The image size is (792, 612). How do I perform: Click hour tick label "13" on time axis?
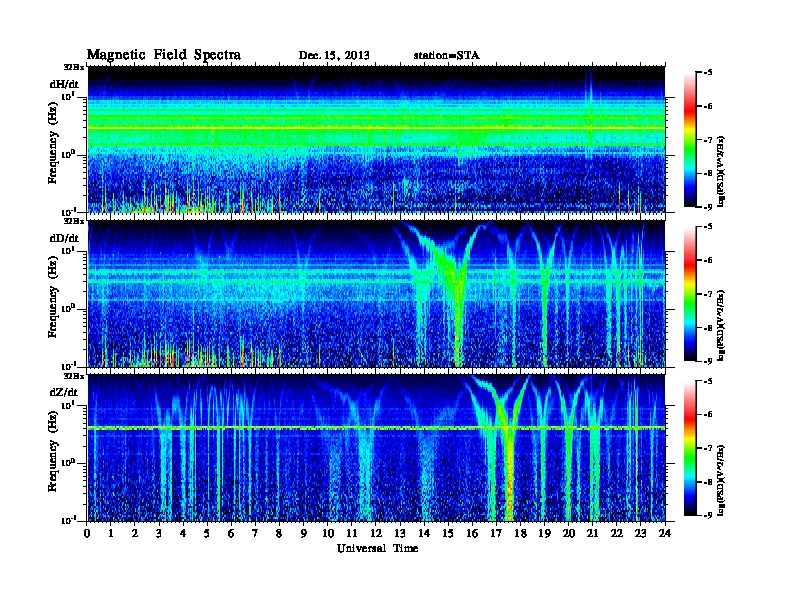[400, 534]
